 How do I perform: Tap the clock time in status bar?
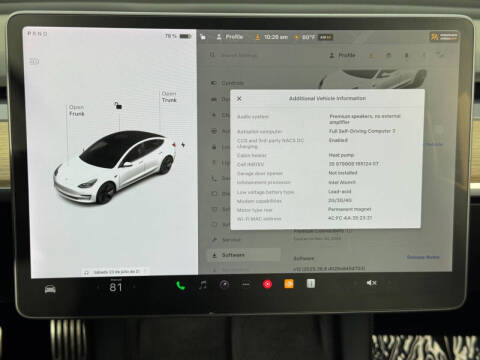(276, 37)
